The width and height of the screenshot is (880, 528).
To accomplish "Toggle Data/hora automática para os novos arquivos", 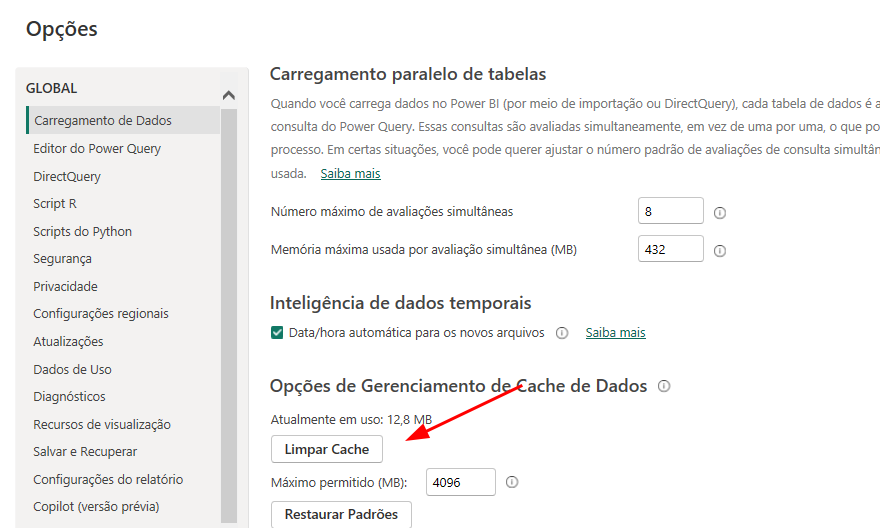I will coord(277,333).
